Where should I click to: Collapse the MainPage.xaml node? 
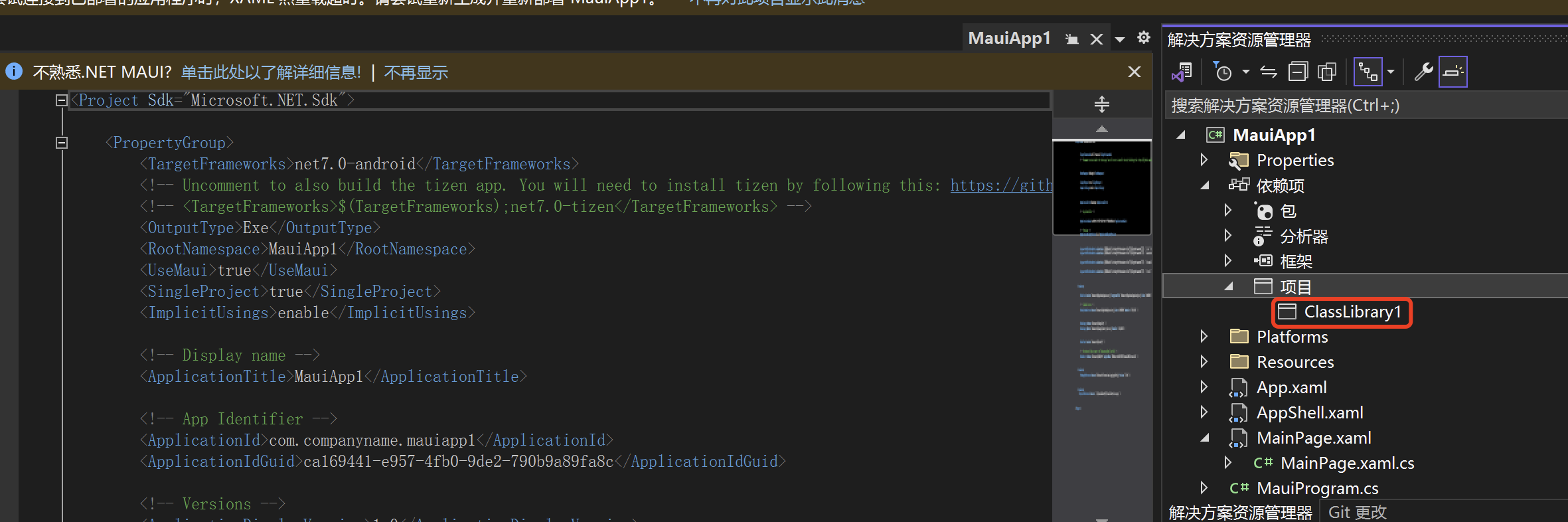[x=1205, y=438]
